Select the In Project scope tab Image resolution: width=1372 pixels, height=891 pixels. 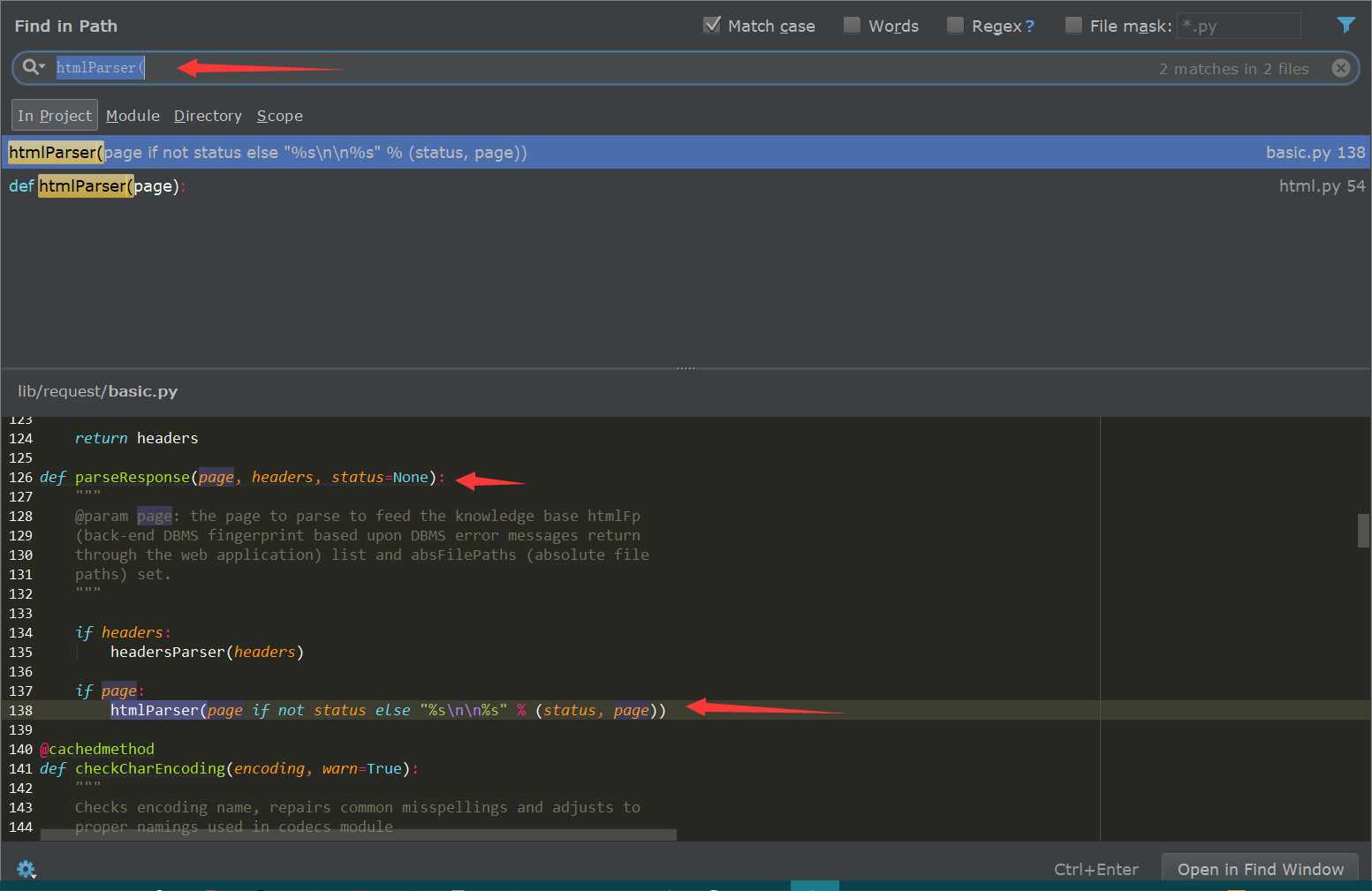[55, 116]
